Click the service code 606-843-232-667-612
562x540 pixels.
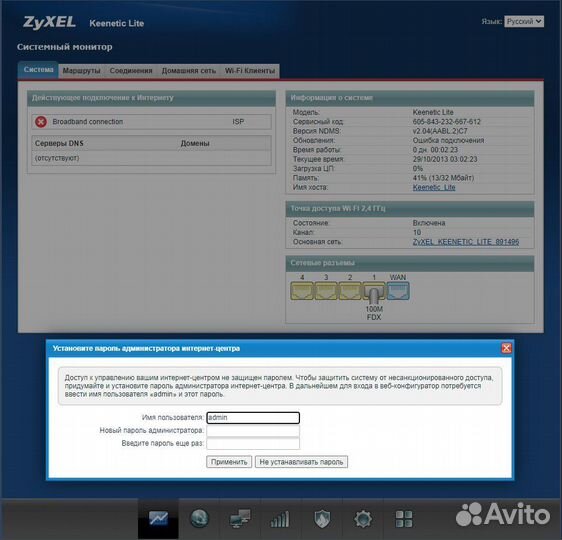click(447, 122)
